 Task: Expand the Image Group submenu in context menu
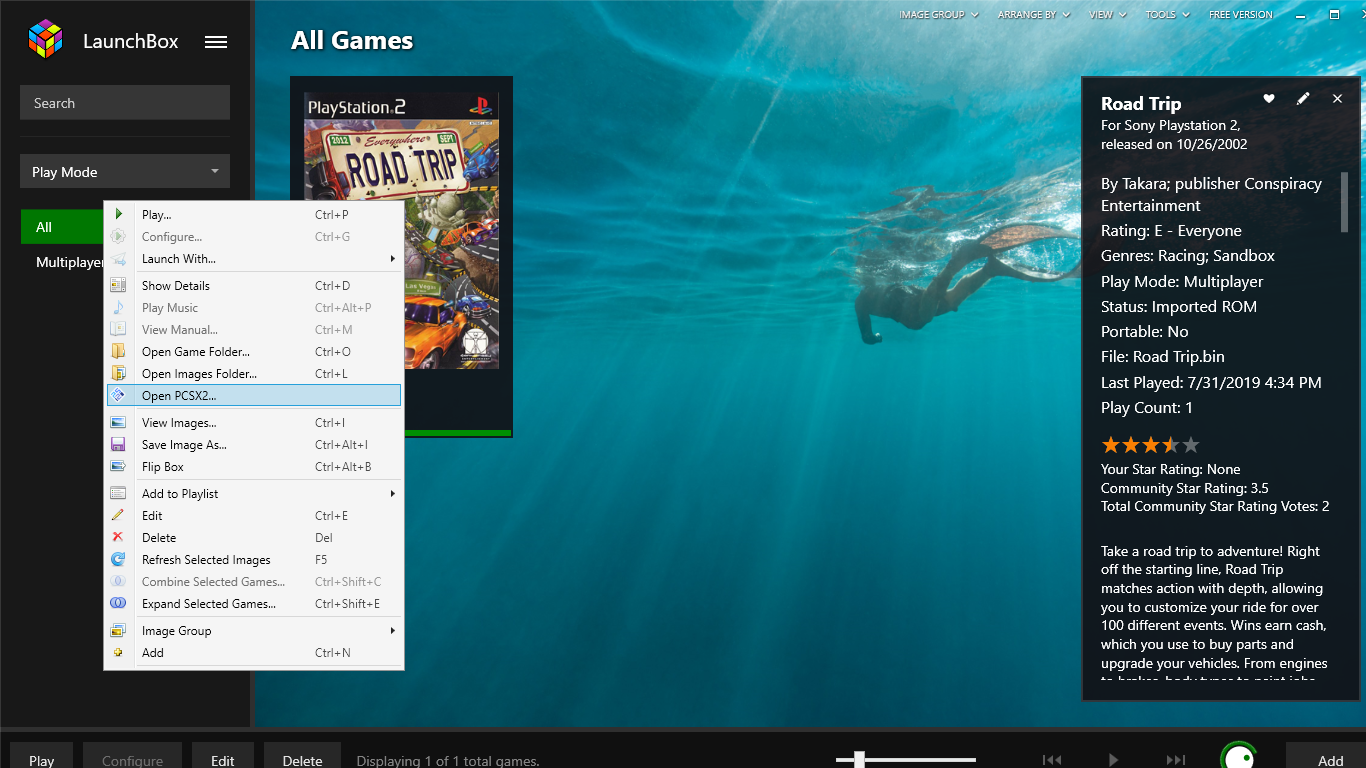click(393, 631)
